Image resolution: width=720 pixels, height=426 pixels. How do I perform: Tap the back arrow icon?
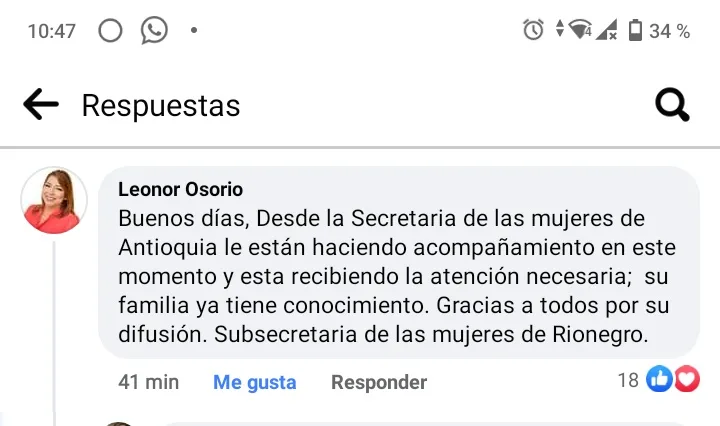(41, 104)
